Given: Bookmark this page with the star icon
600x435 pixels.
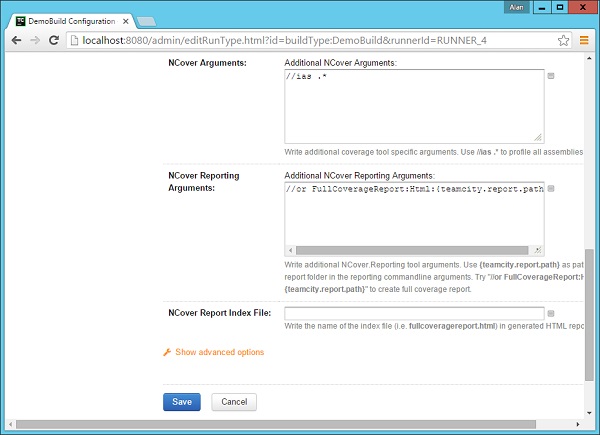Looking at the screenshot, I should coord(564,41).
